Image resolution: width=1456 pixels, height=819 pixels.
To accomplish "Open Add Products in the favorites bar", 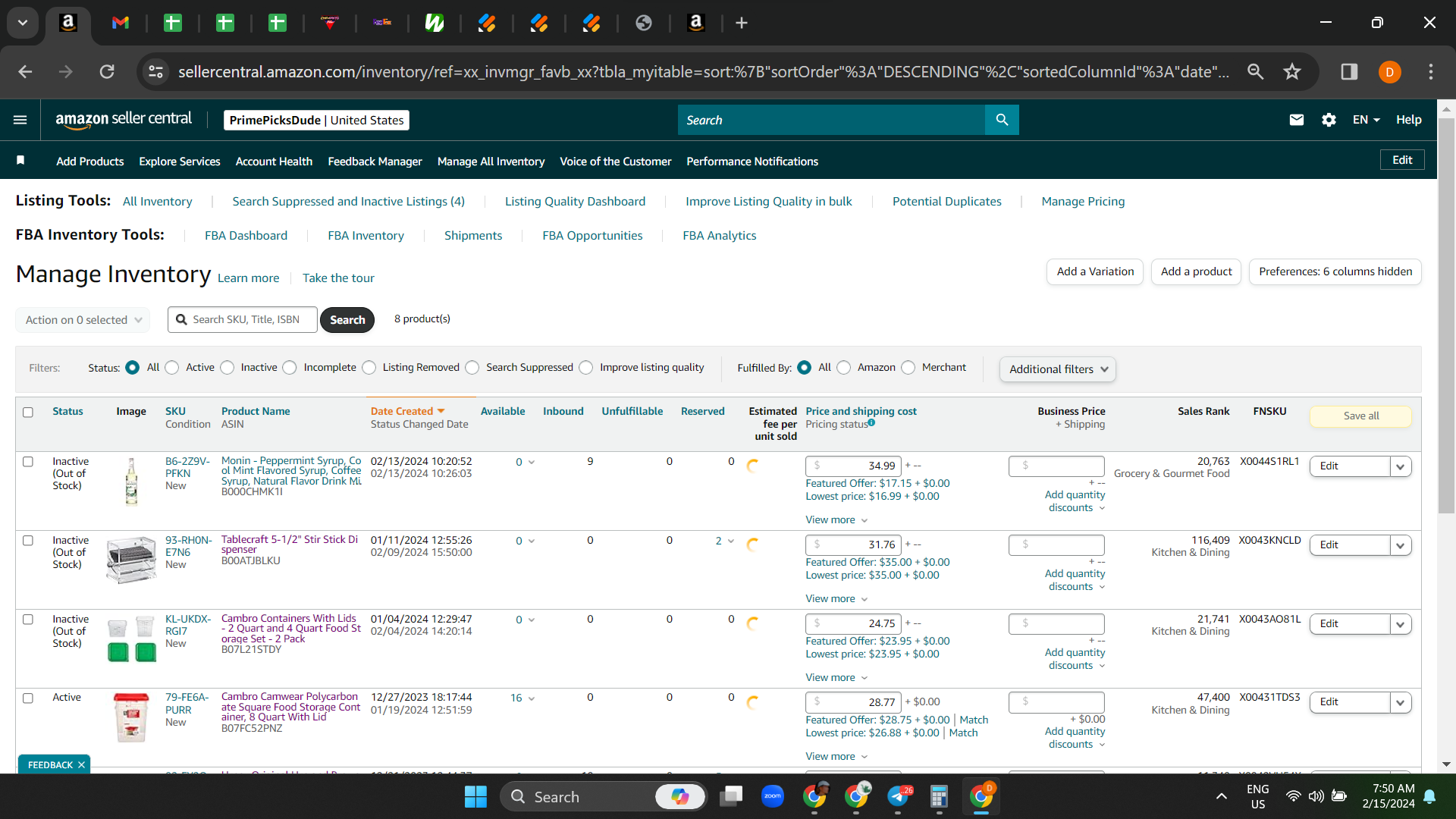I will click(89, 161).
